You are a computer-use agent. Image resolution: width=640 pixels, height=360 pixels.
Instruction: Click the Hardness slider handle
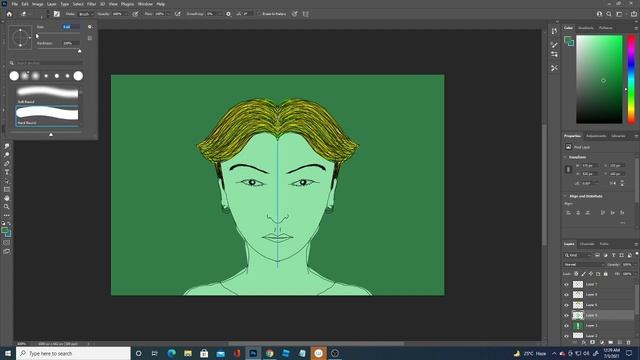click(80, 51)
